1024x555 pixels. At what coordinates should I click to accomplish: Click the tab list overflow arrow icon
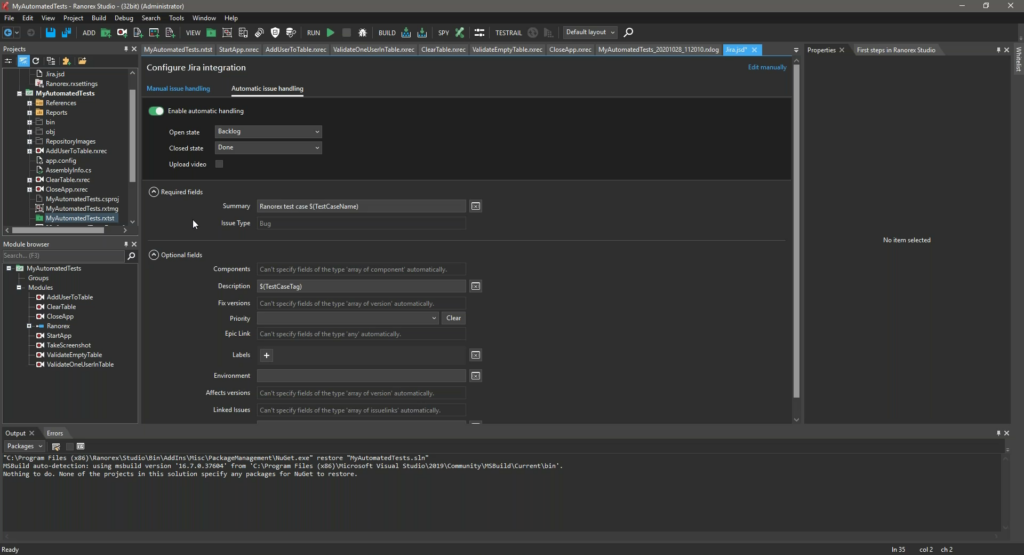click(x=795, y=50)
